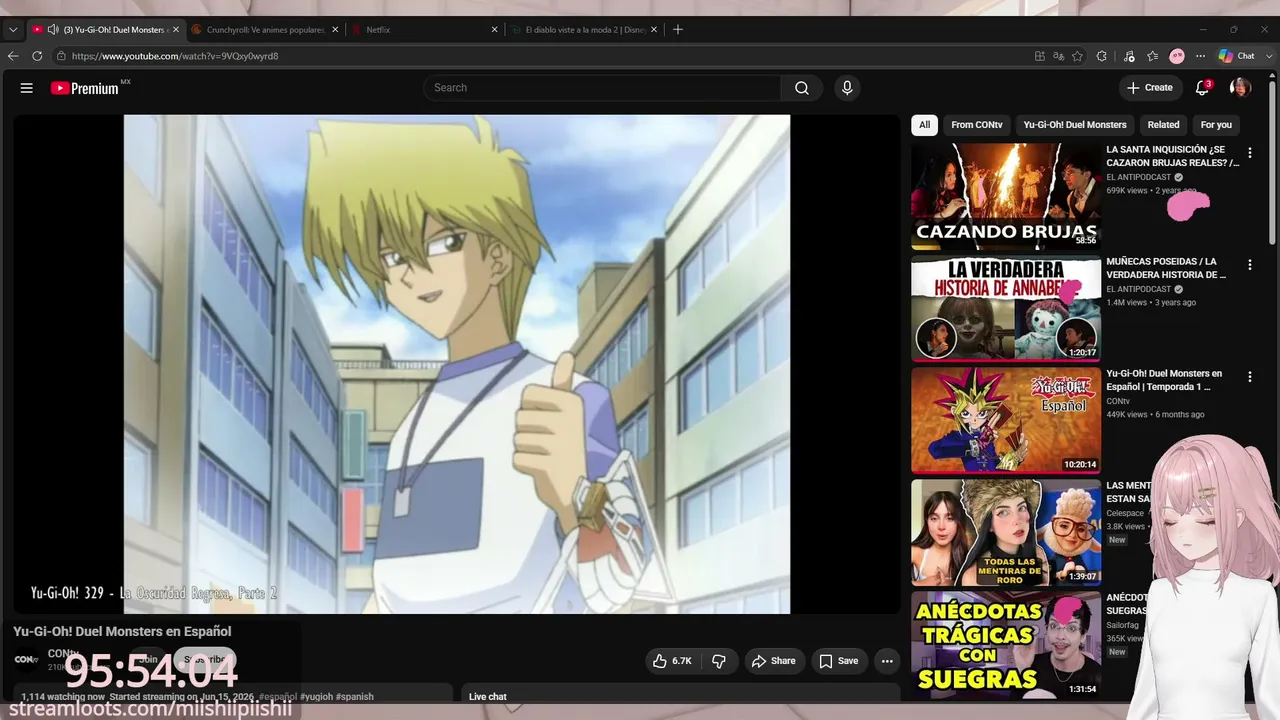Open Anécdotas Trágicas con Suegras thumbnail
The height and width of the screenshot is (720, 1280).
1006,644
